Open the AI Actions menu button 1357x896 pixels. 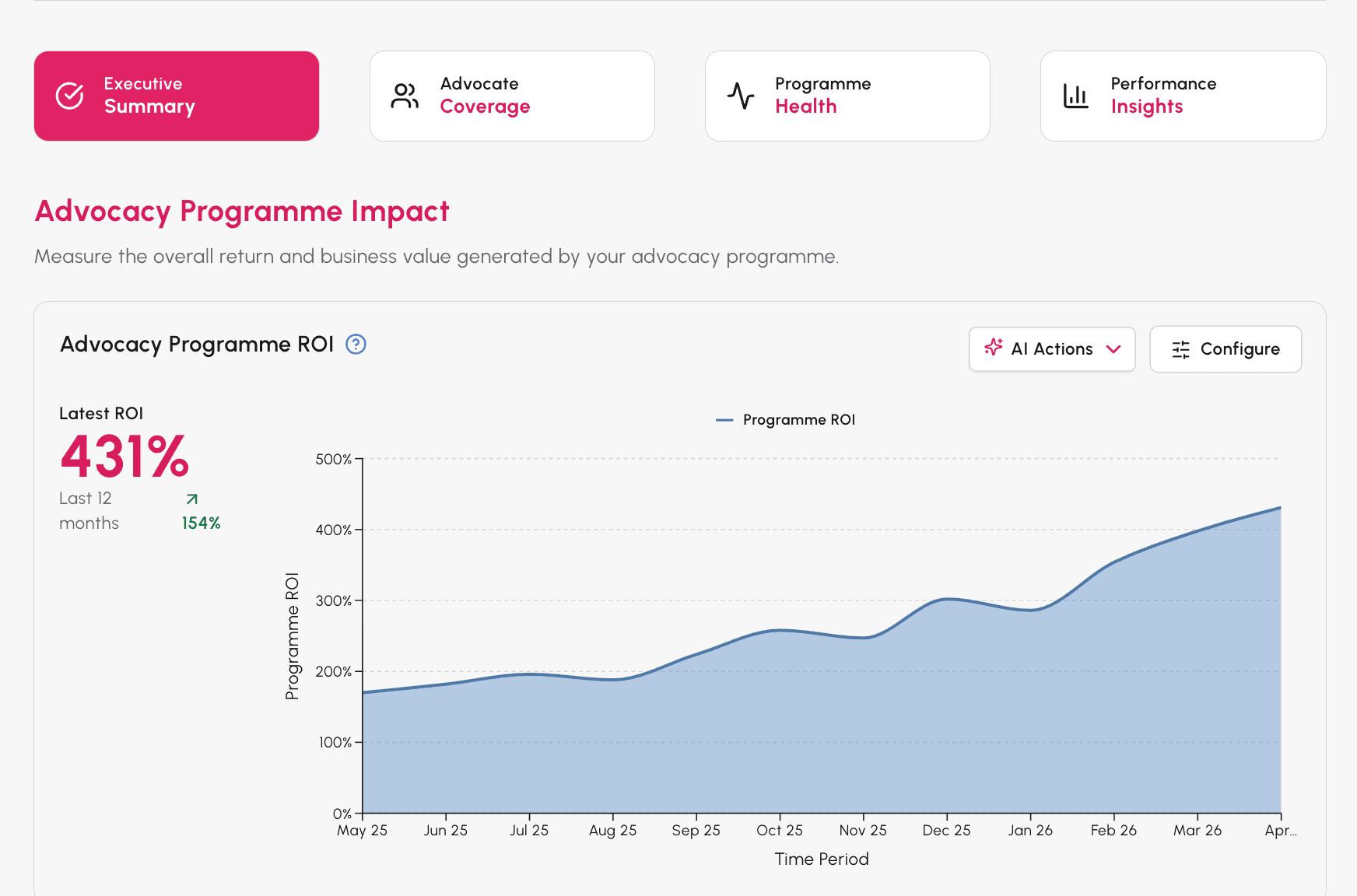click(x=1052, y=349)
